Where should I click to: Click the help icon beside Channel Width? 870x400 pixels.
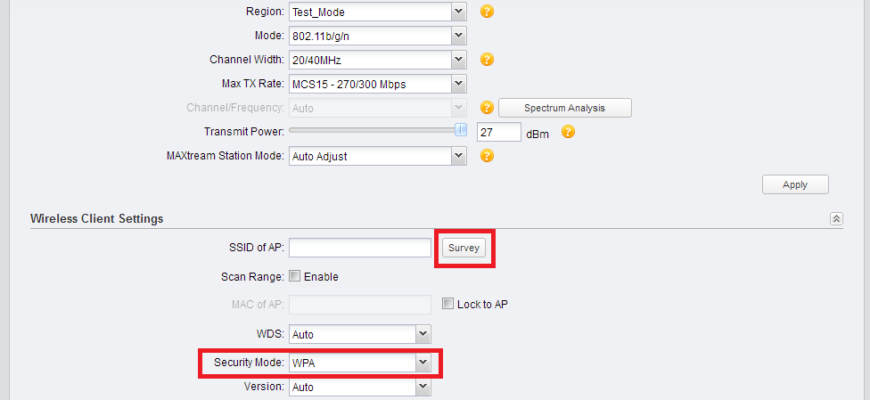click(x=487, y=59)
